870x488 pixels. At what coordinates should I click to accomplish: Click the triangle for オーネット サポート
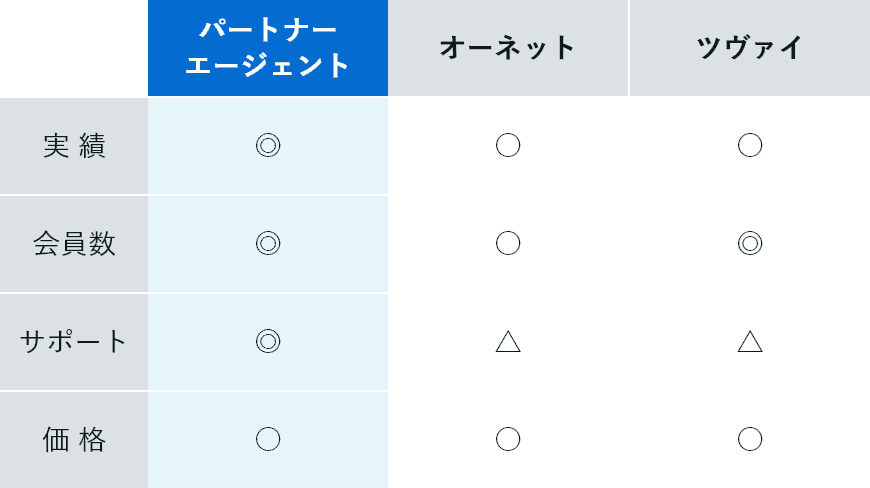(508, 342)
